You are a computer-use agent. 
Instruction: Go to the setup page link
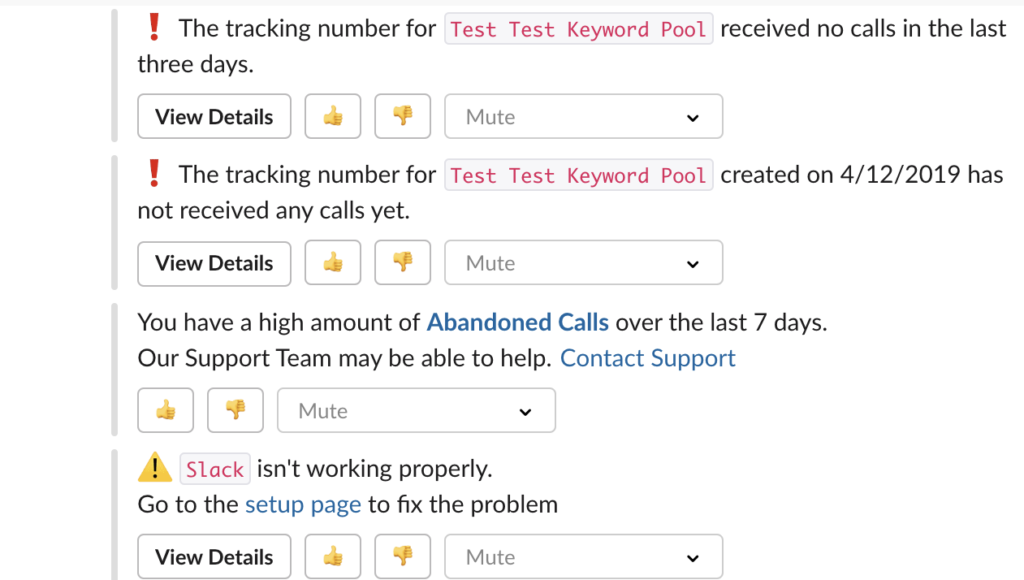[303, 504]
